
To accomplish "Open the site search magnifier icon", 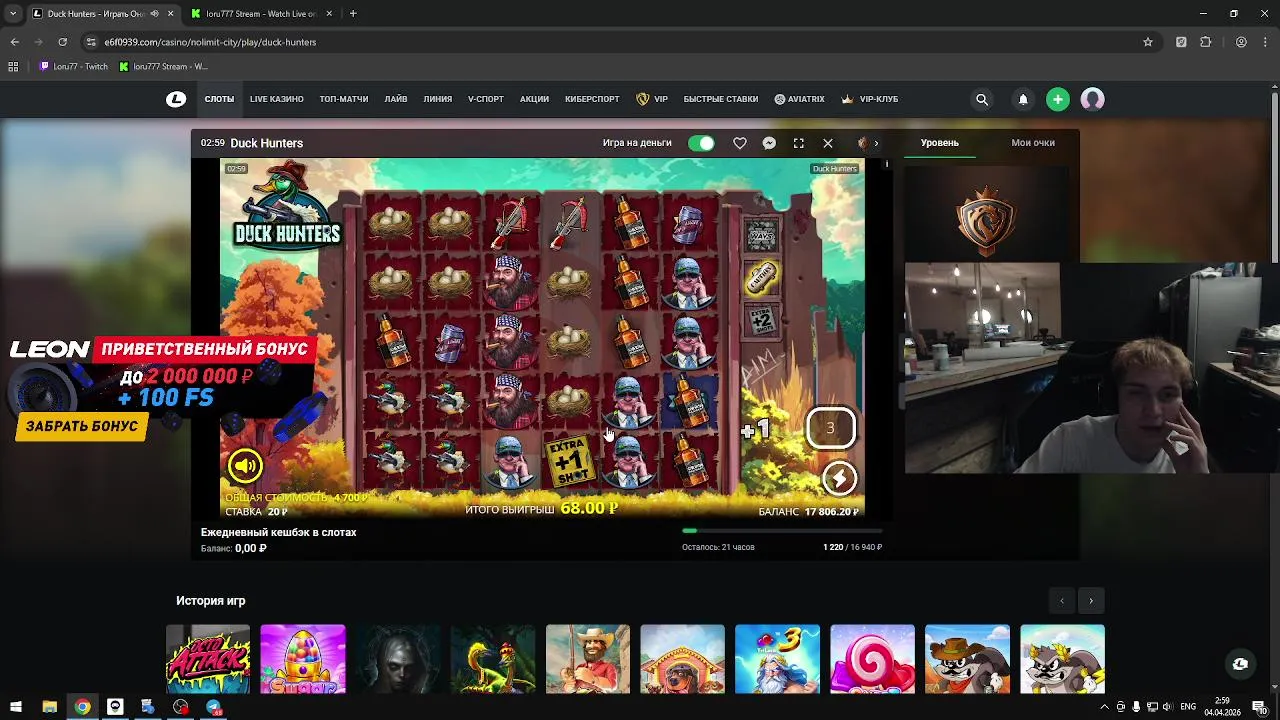I will [x=982, y=99].
